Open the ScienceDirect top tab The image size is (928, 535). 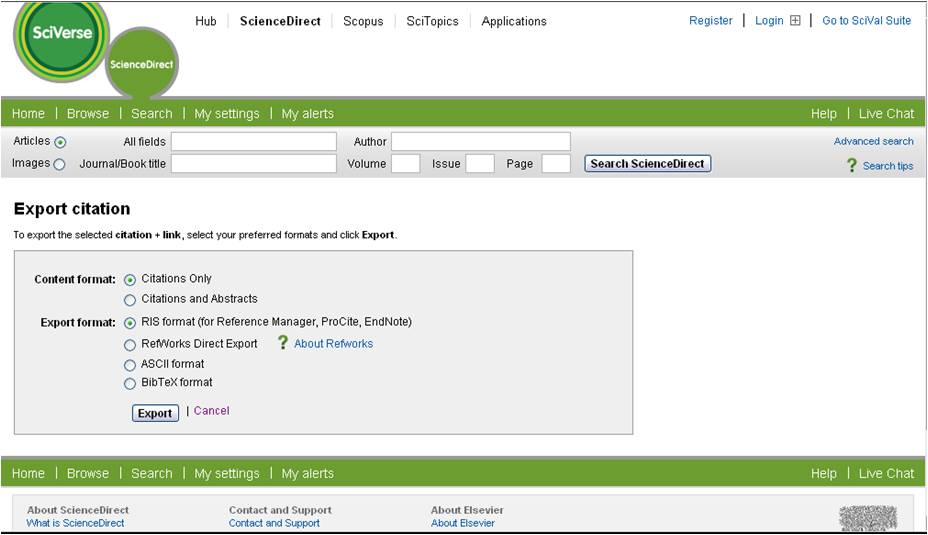click(x=280, y=21)
